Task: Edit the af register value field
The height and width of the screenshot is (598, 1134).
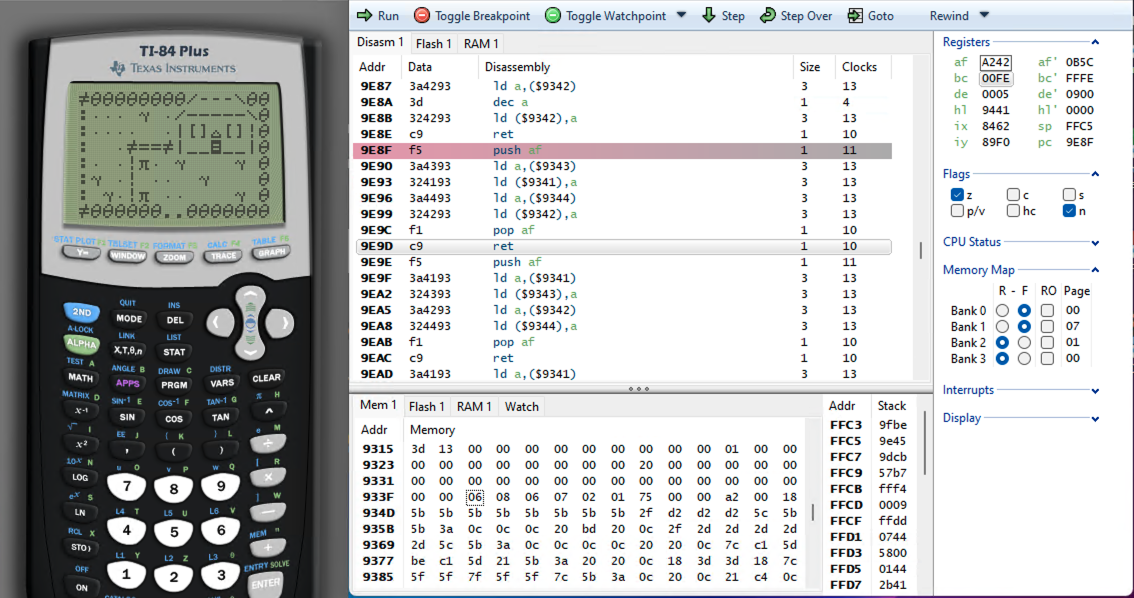Action: 996,62
